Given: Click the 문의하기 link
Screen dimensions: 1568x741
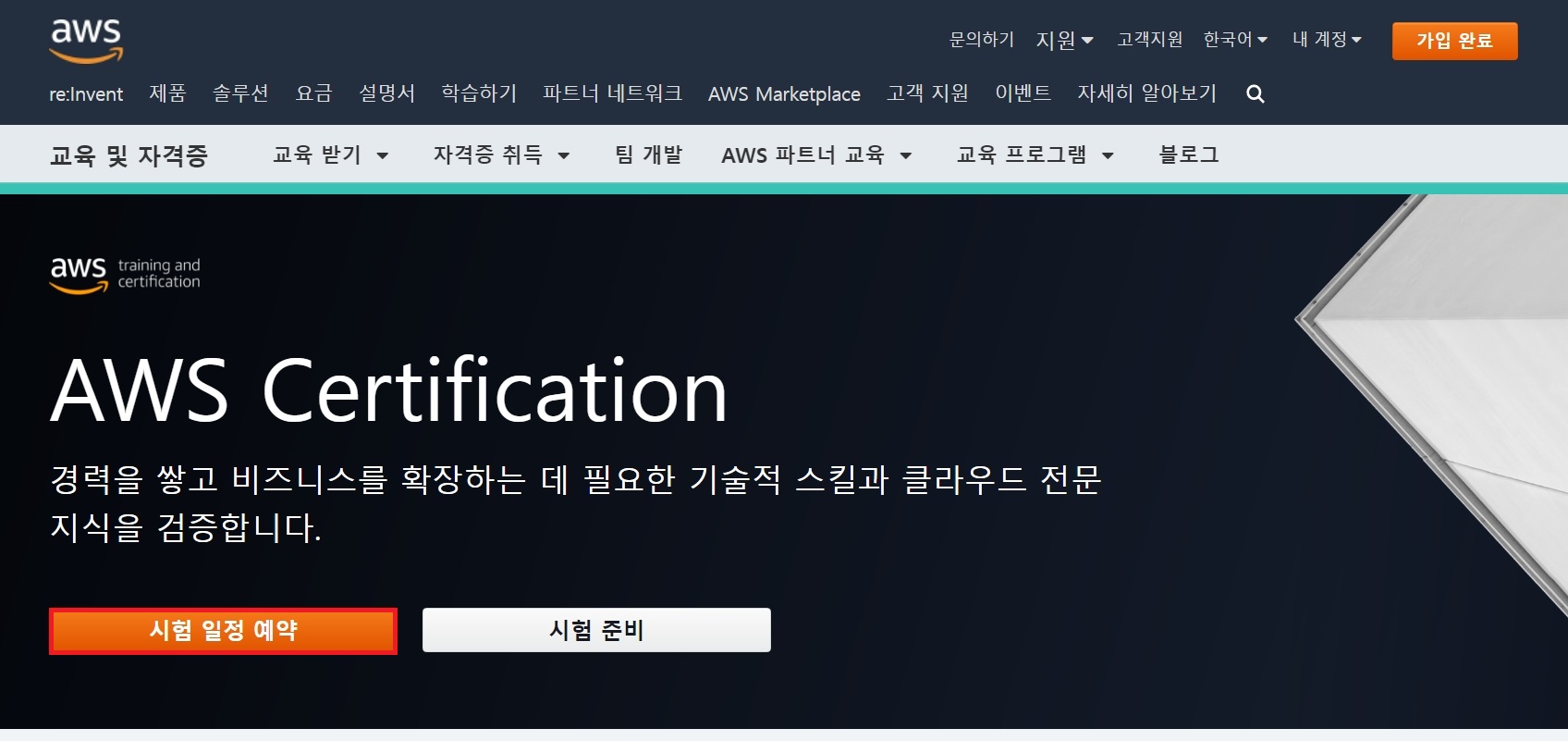Looking at the screenshot, I should coord(982,39).
